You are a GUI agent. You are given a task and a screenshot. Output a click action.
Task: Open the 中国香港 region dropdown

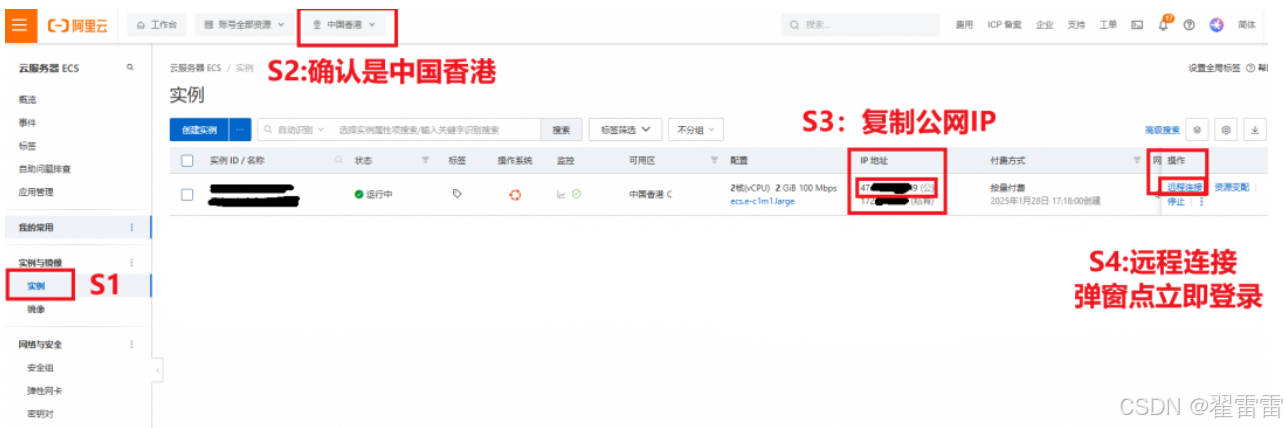(345, 24)
